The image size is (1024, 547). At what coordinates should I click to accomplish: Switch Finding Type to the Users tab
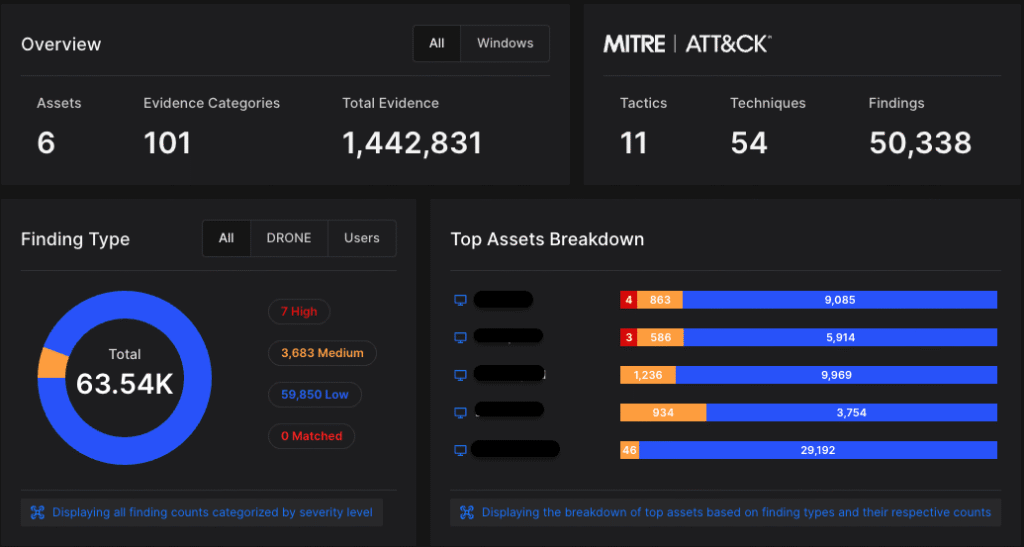[361, 238]
